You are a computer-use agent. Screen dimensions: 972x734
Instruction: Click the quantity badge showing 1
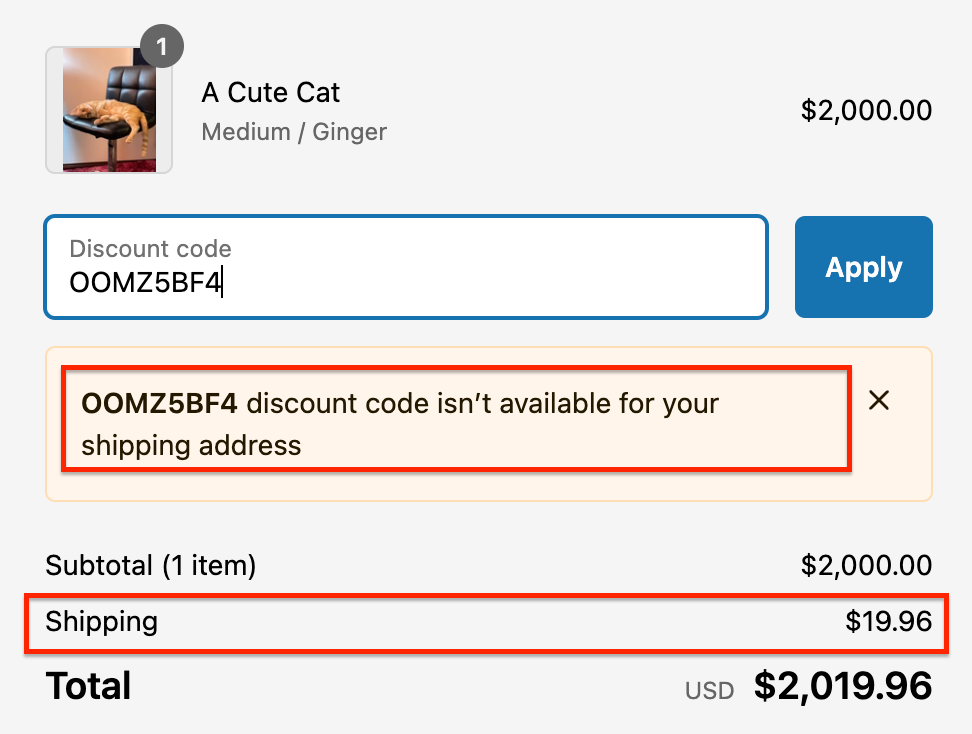coord(162,46)
